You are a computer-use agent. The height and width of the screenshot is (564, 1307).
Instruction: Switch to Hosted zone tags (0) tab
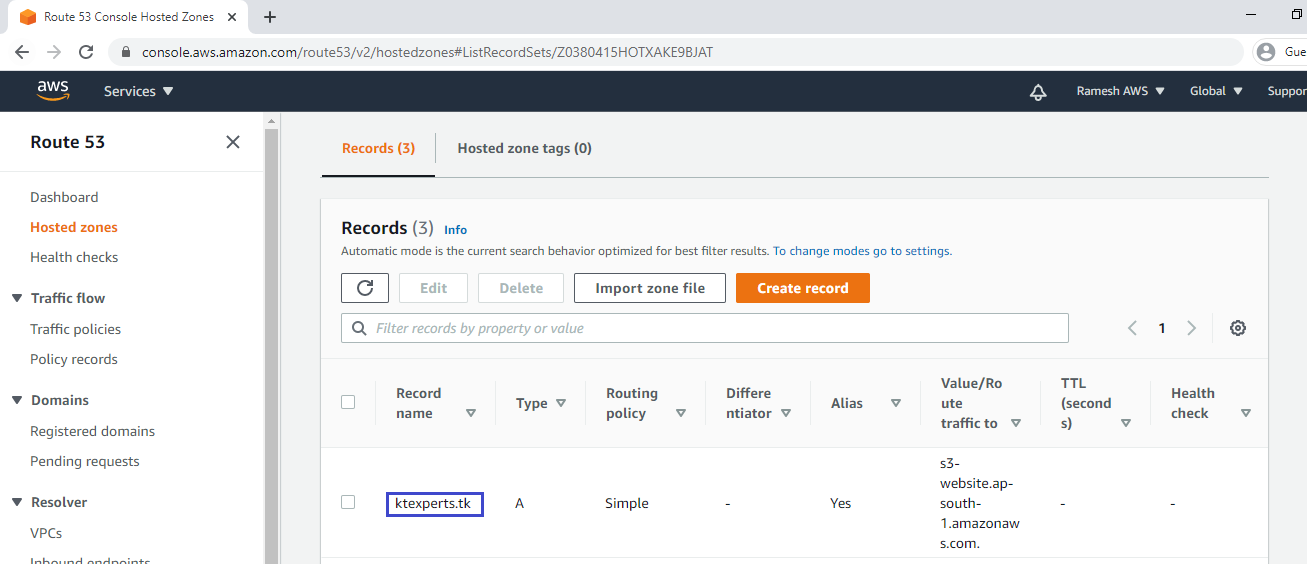[525, 148]
